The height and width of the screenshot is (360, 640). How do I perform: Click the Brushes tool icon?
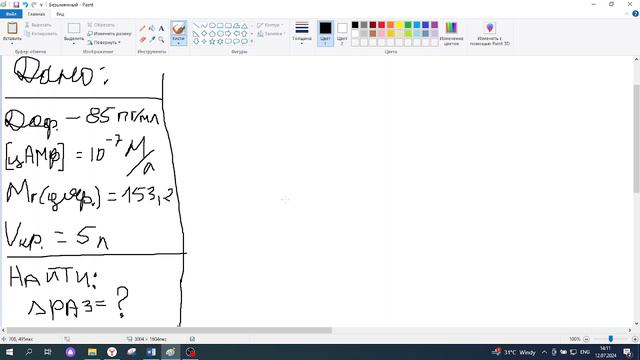click(x=178, y=29)
